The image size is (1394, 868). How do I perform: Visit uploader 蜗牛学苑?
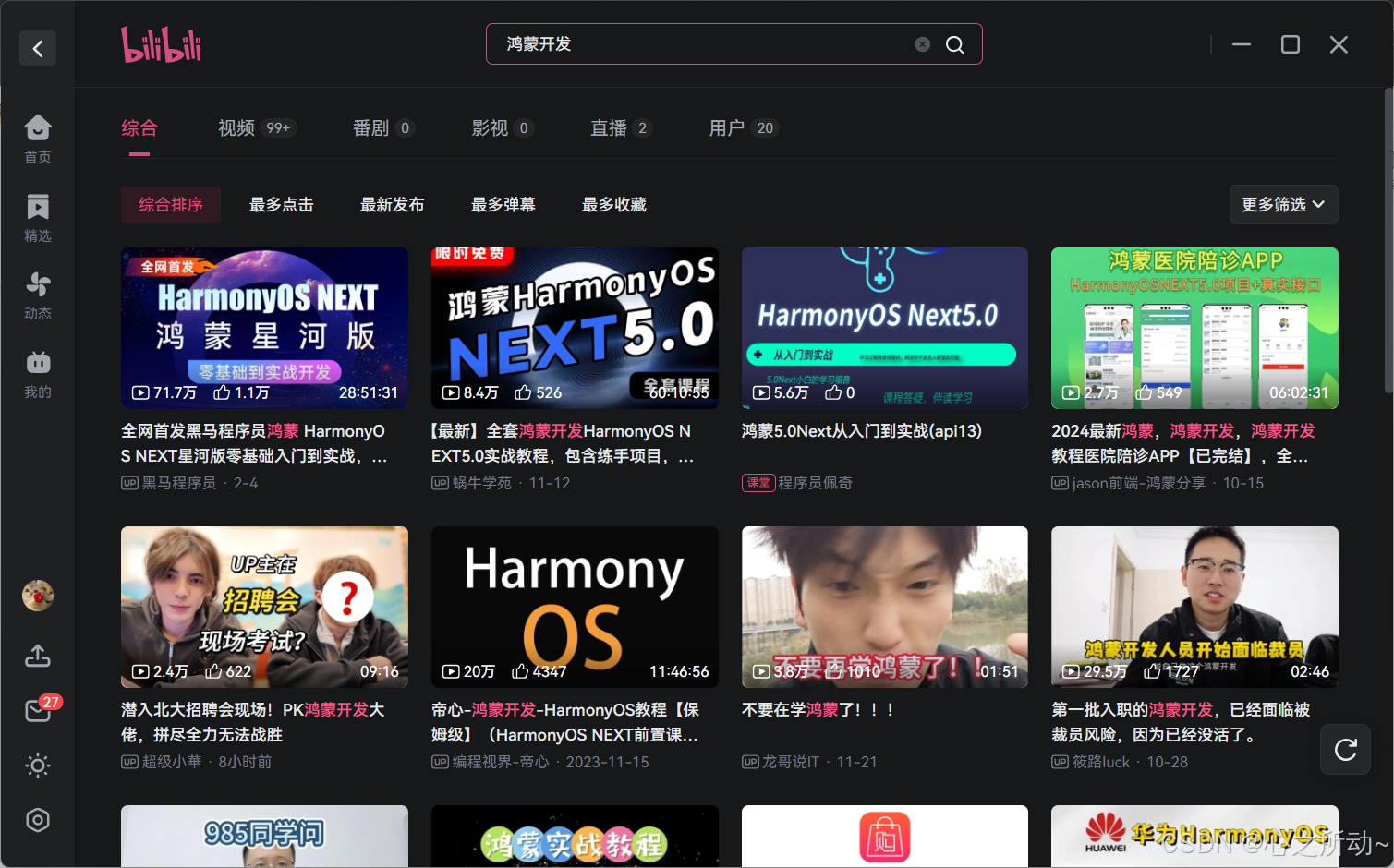coord(481,483)
